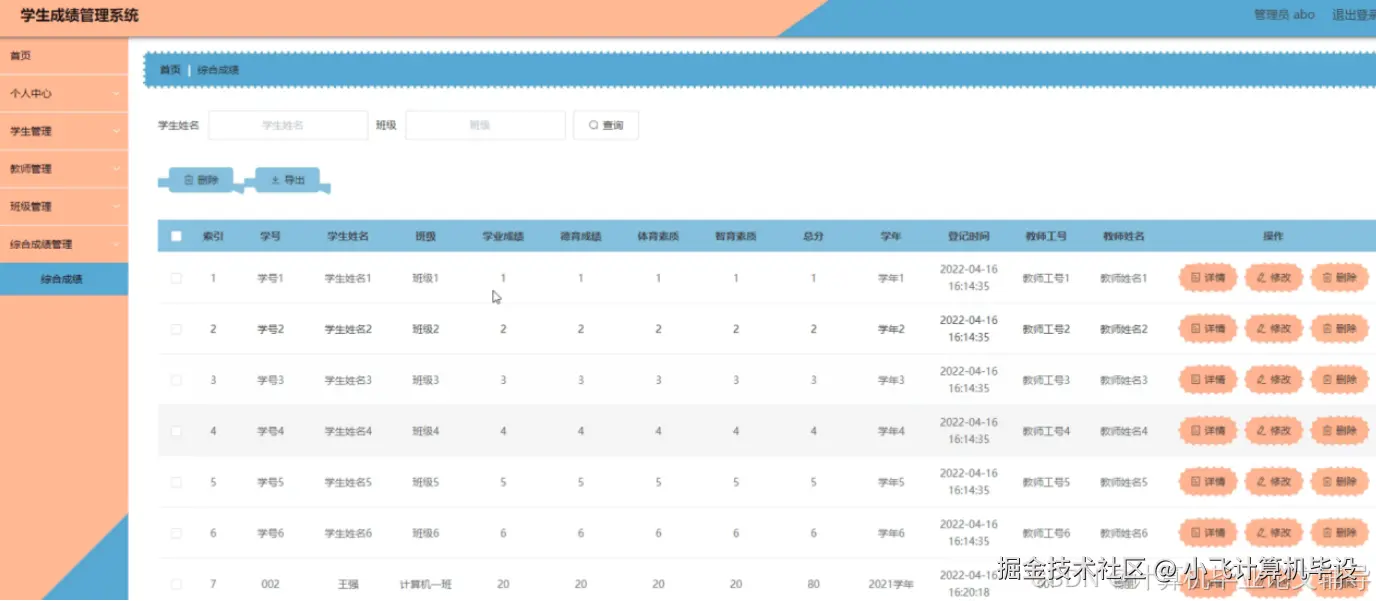Check the box for row 002 王强
Screen dimensions: 1376x601
[x=176, y=584]
